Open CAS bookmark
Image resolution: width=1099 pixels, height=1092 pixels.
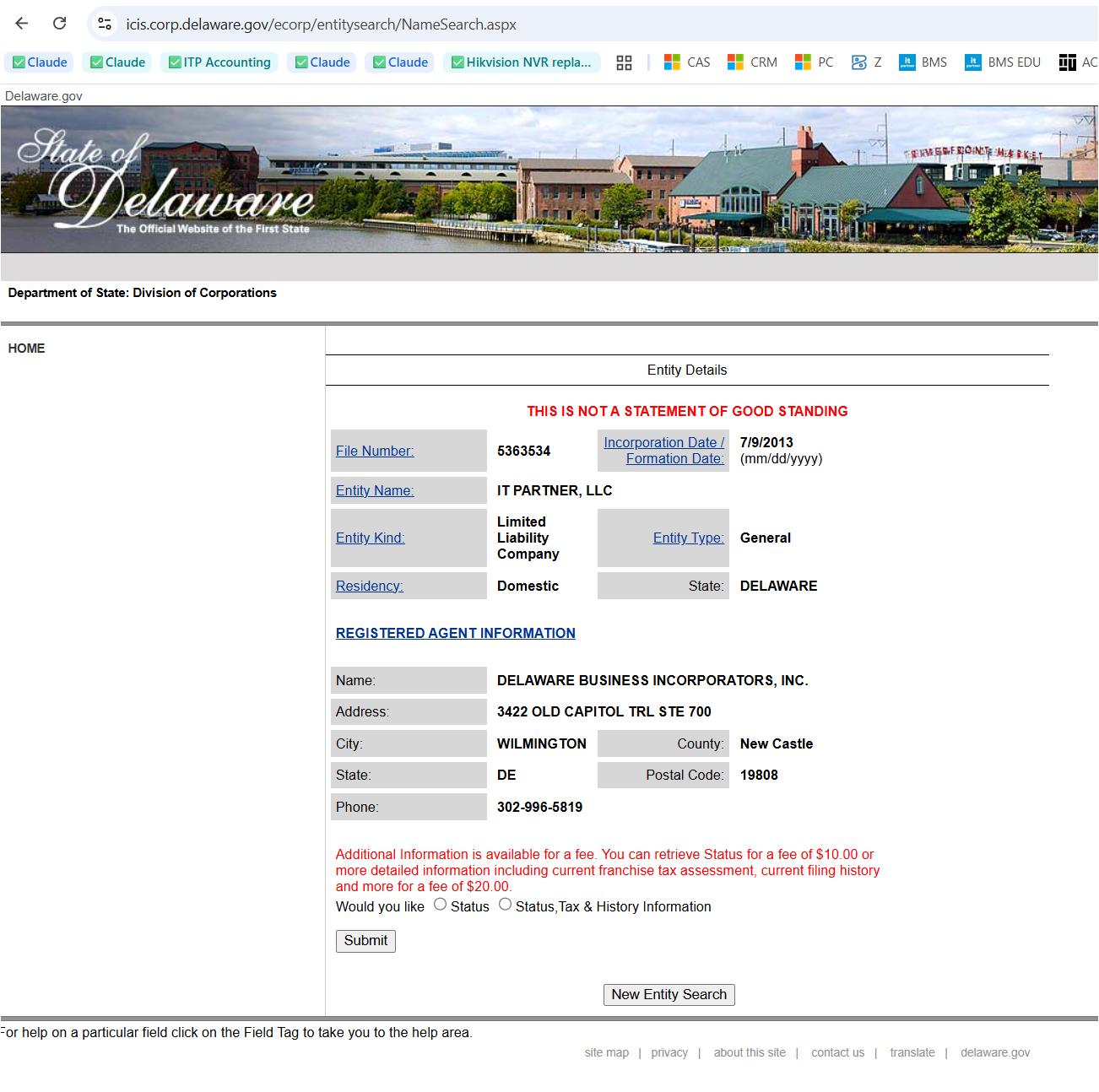(x=687, y=62)
